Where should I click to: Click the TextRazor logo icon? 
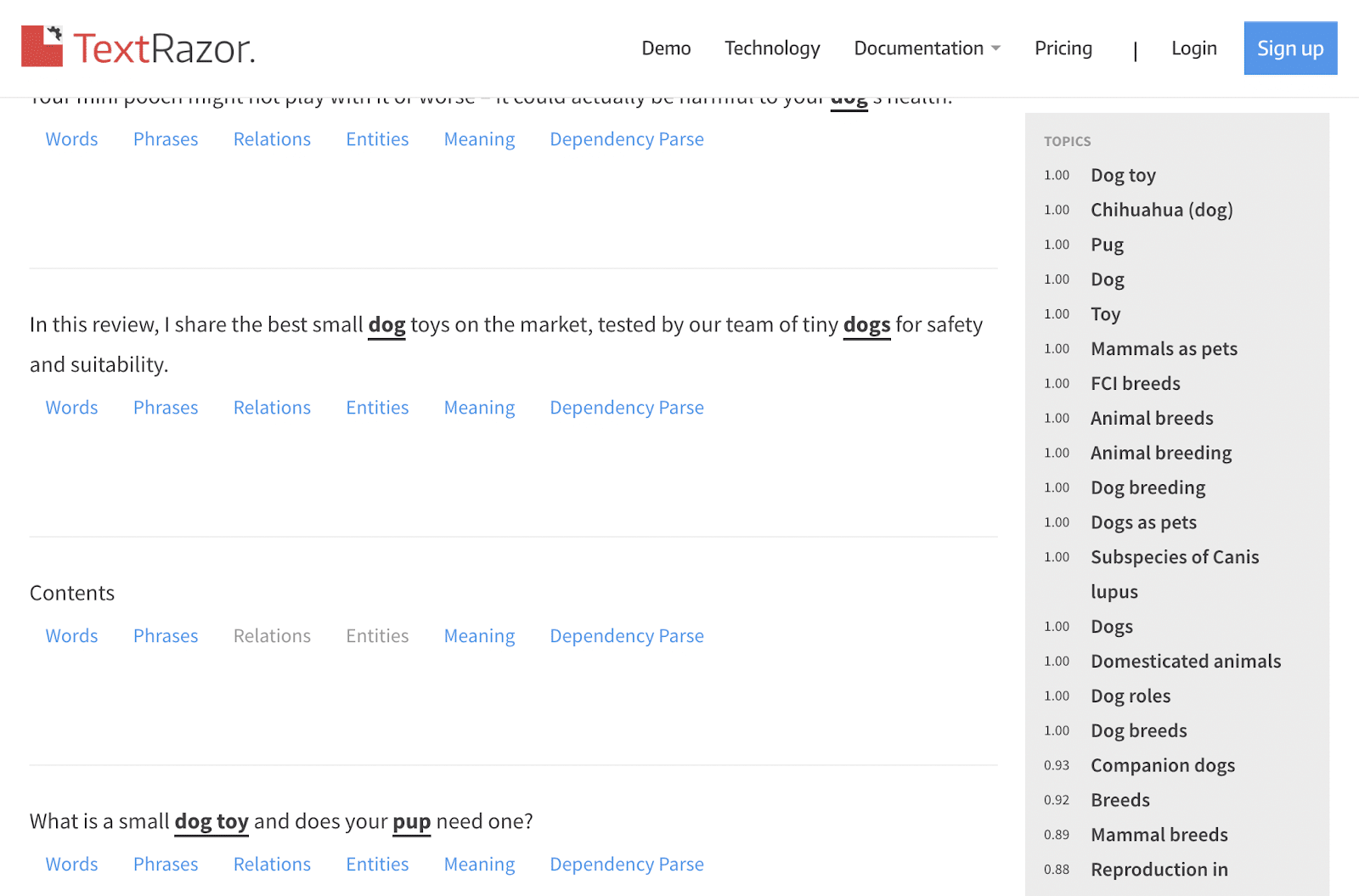click(x=42, y=47)
